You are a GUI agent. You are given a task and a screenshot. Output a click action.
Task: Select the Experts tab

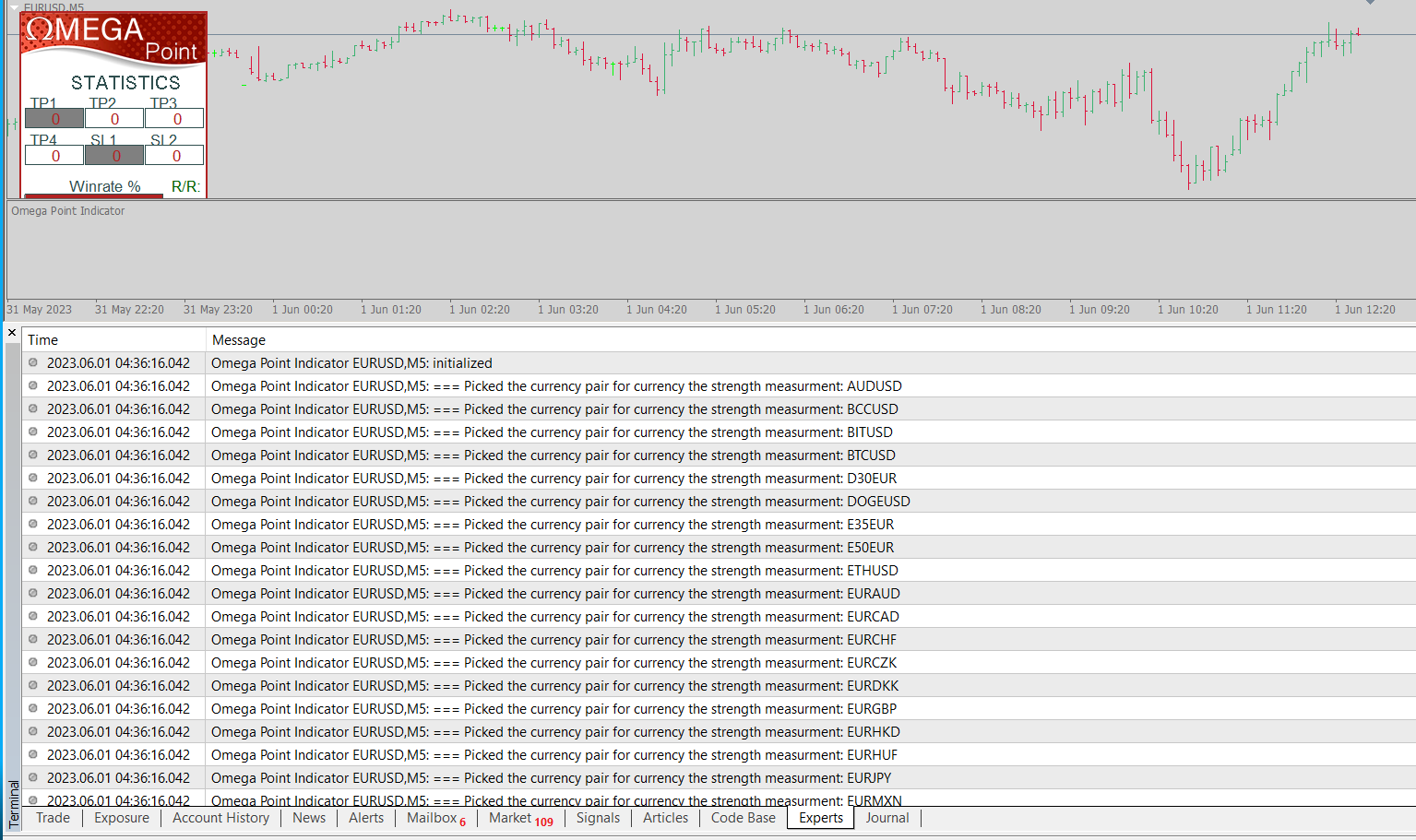point(821,818)
